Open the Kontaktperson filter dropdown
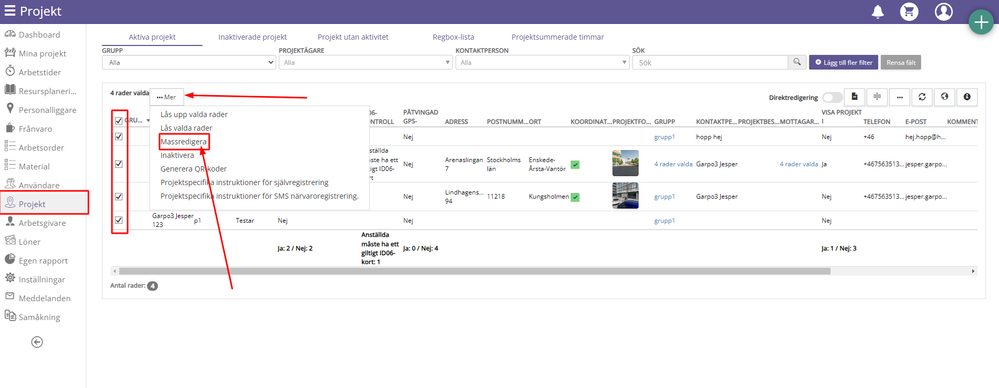The width and height of the screenshot is (999, 388). (x=542, y=62)
